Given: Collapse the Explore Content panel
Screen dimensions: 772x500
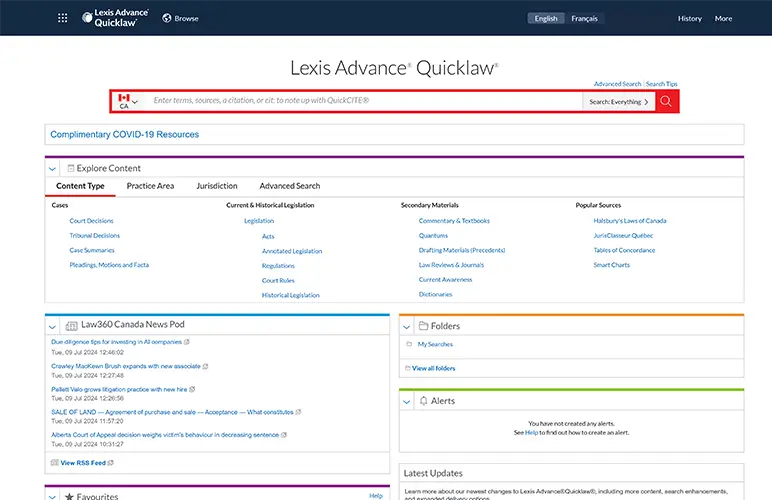Looking at the screenshot, I should [52, 169].
